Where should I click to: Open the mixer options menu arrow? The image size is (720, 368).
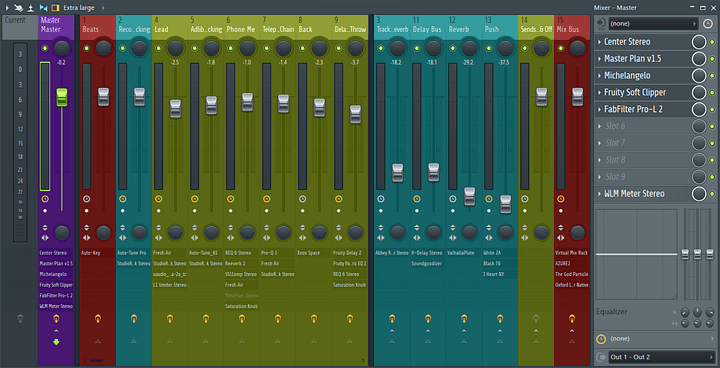6,7
